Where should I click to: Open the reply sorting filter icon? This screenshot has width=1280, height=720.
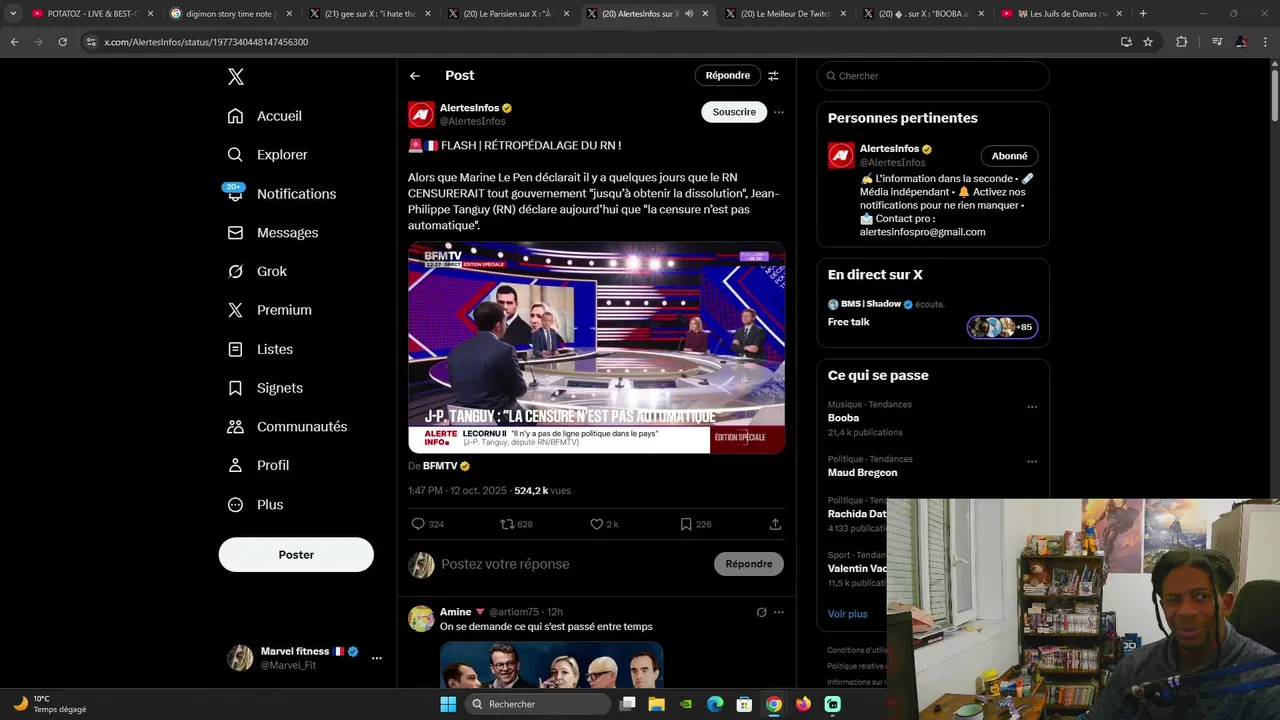click(773, 76)
